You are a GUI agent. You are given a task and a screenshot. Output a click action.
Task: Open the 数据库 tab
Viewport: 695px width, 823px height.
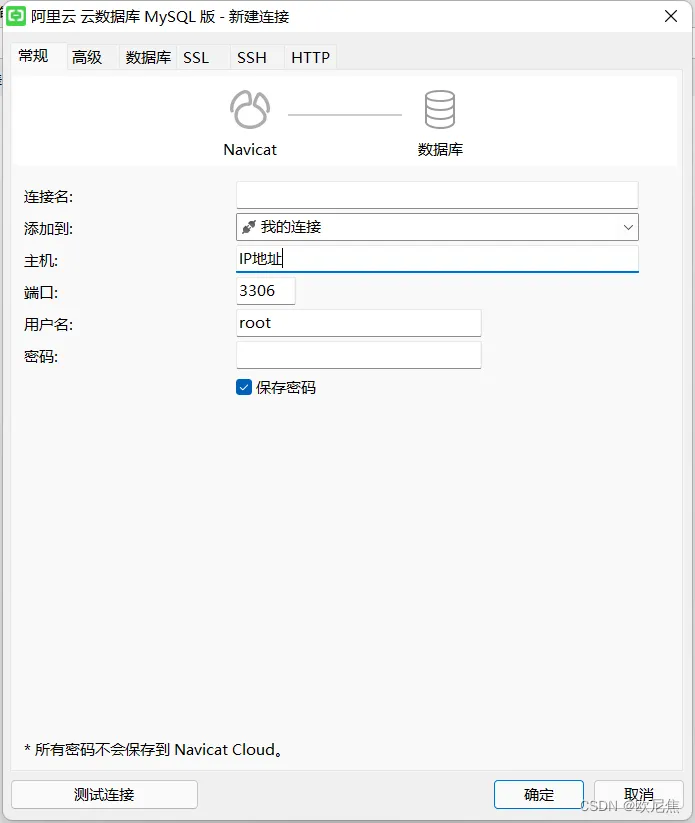[148, 57]
